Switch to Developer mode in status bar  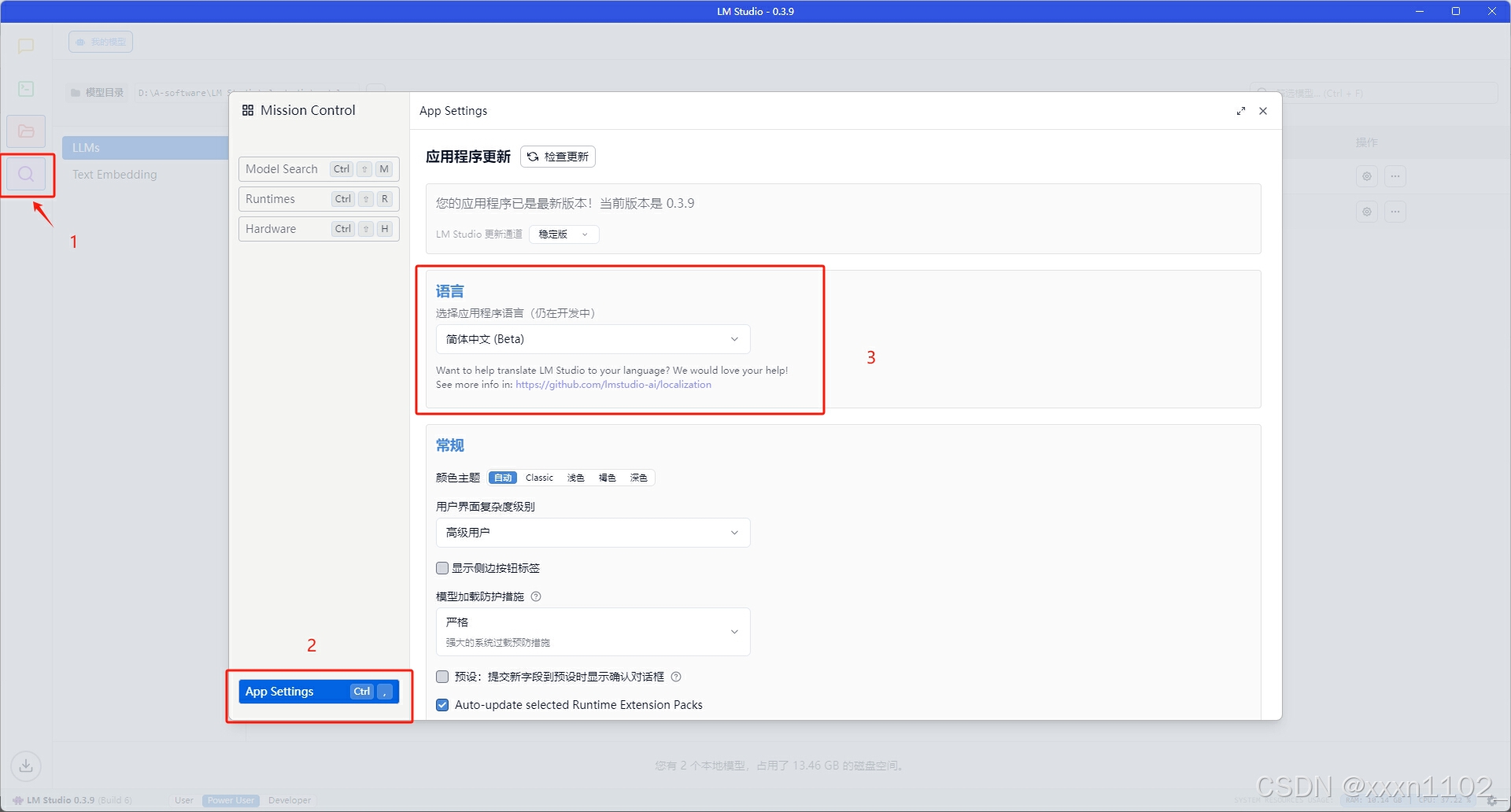pyautogui.click(x=290, y=800)
